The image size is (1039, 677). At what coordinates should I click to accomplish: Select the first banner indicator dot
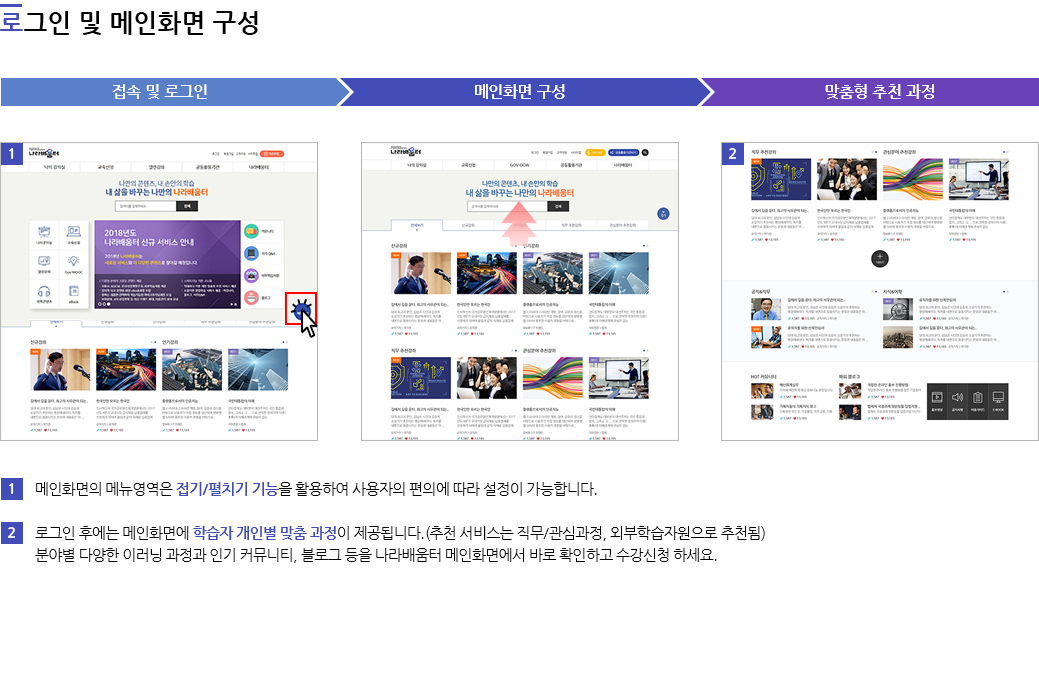(102, 303)
